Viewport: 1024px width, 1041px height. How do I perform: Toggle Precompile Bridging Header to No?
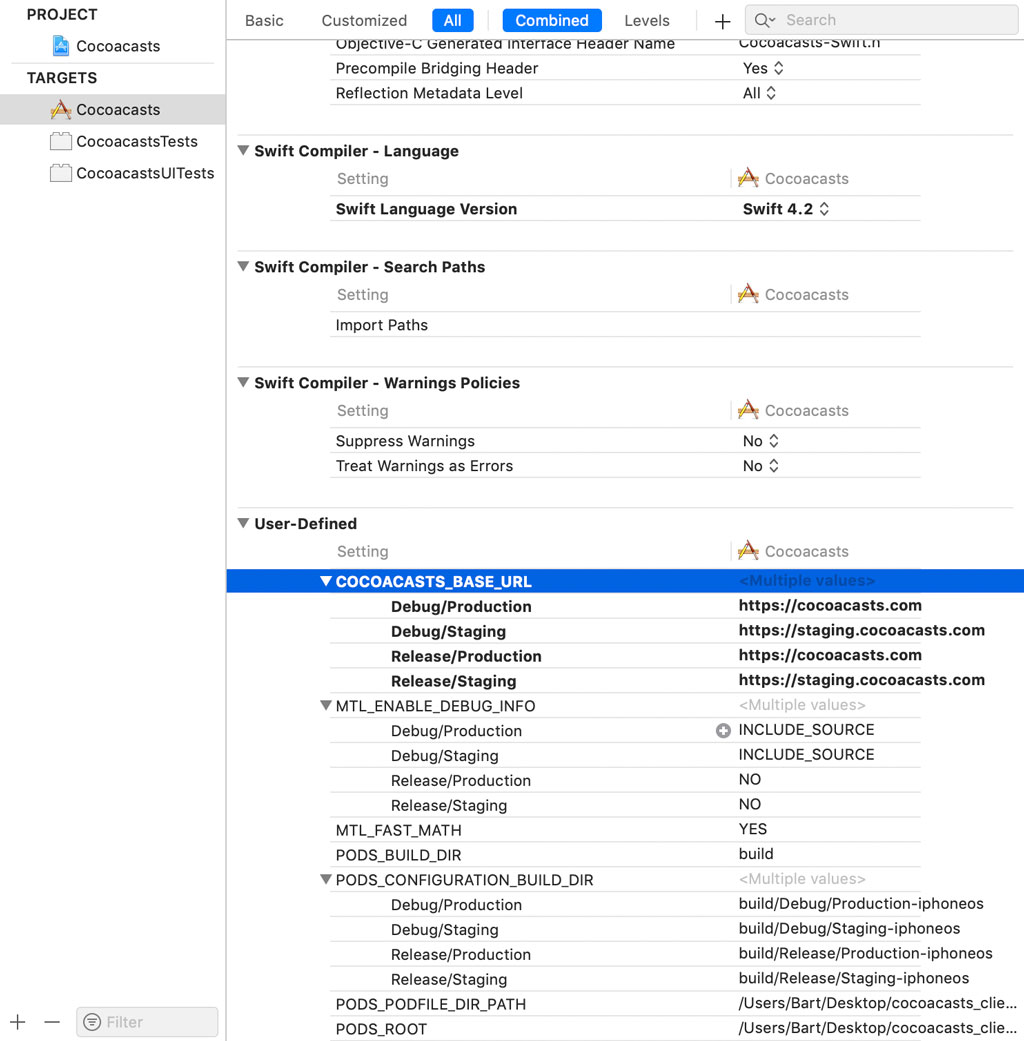coord(763,68)
